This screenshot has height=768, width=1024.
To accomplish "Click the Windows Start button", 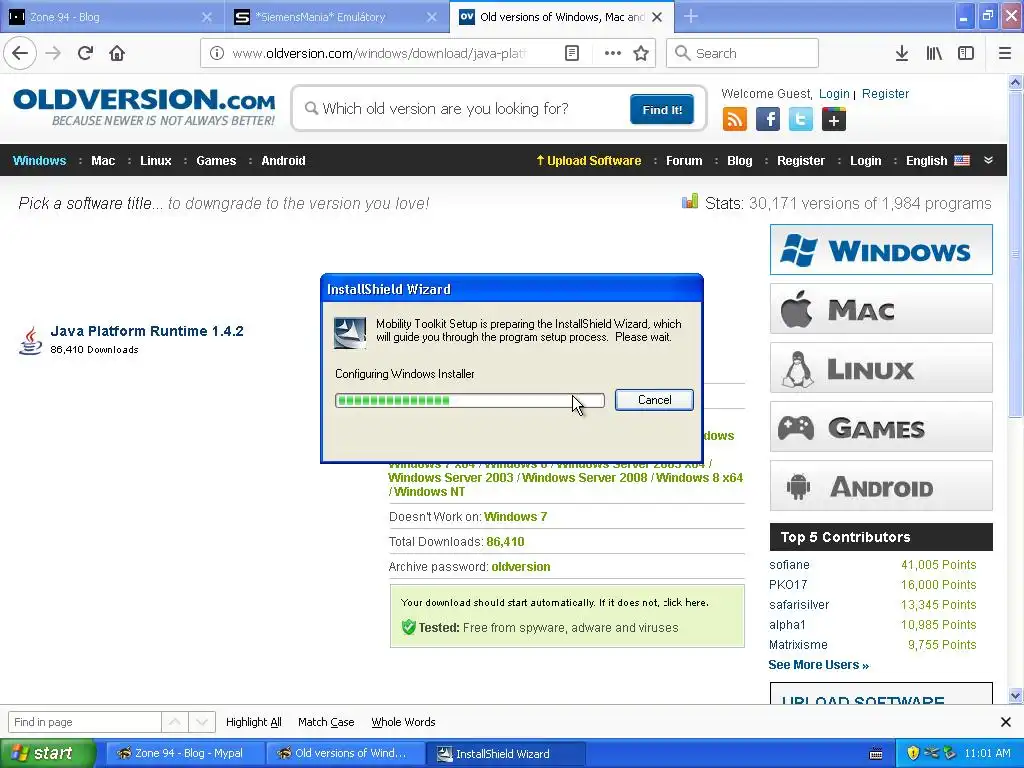I will (x=46, y=753).
